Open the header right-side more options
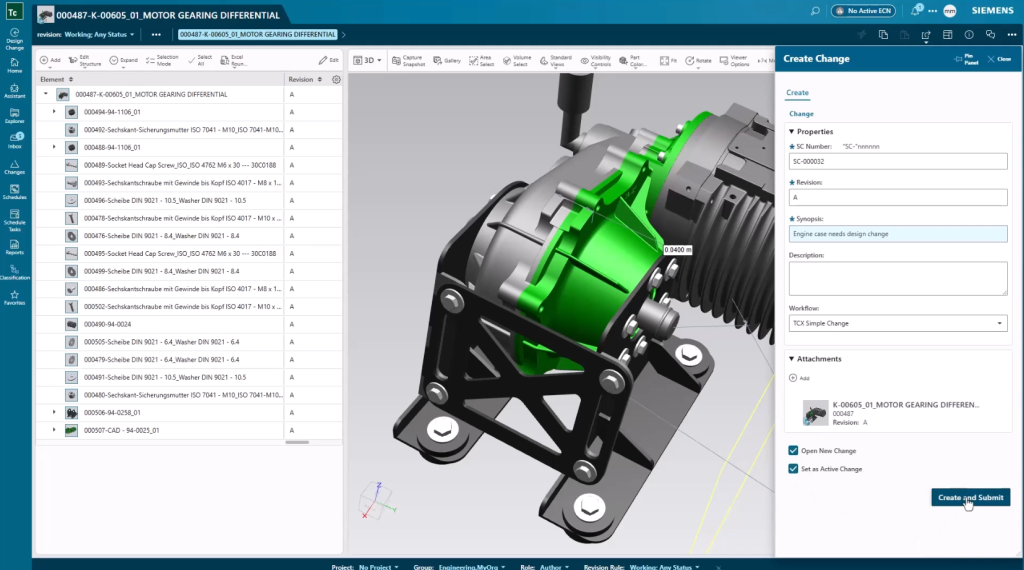 (x=1012, y=35)
